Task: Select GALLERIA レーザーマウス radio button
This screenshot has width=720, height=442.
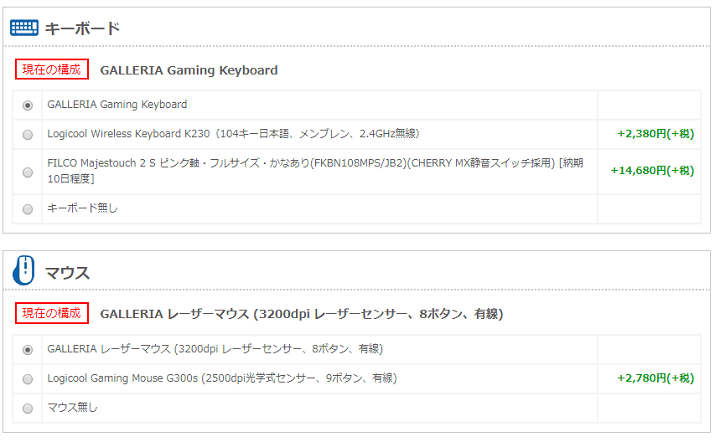Action: (x=28, y=350)
